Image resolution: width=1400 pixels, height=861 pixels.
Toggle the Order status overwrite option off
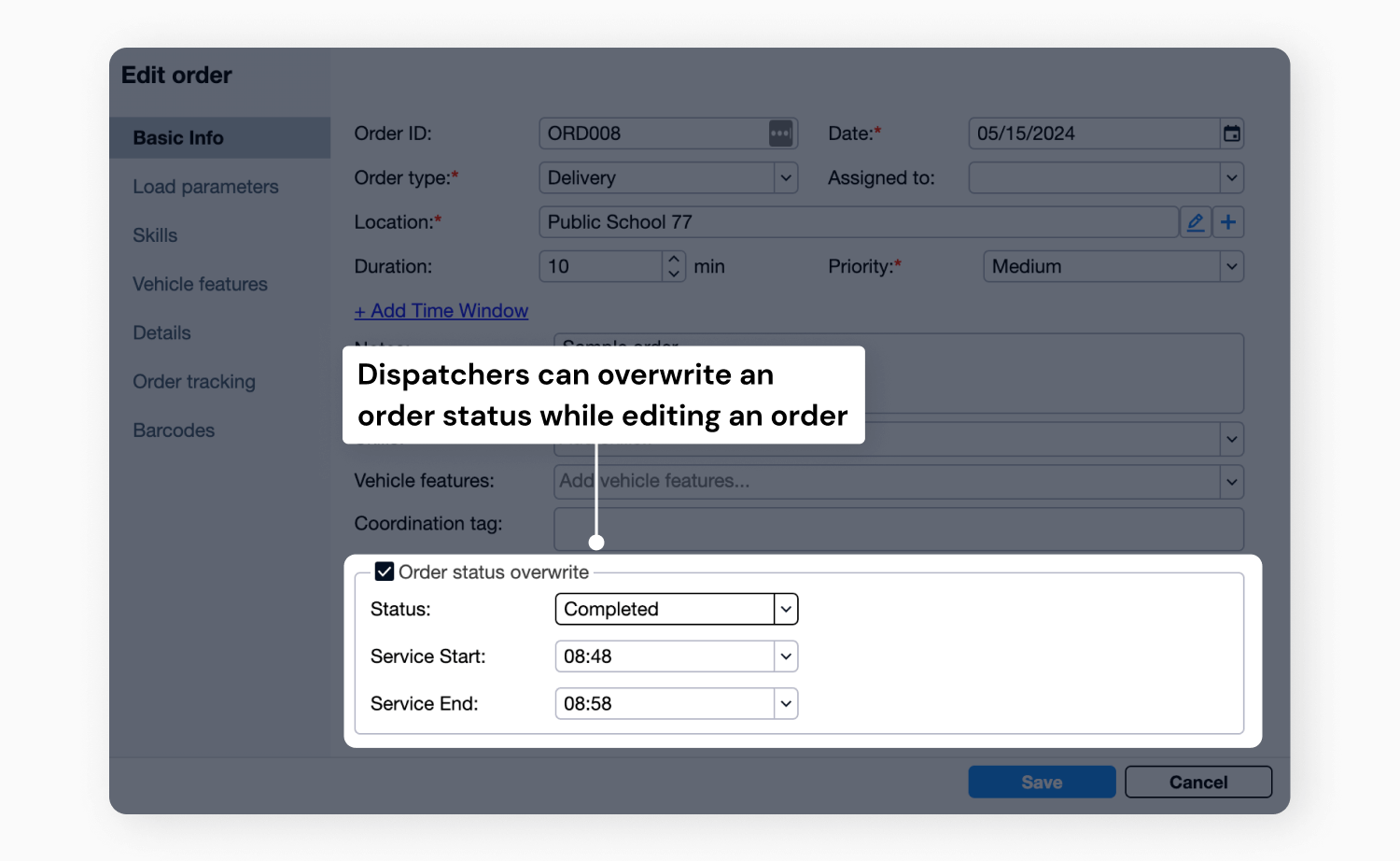pyautogui.click(x=384, y=571)
